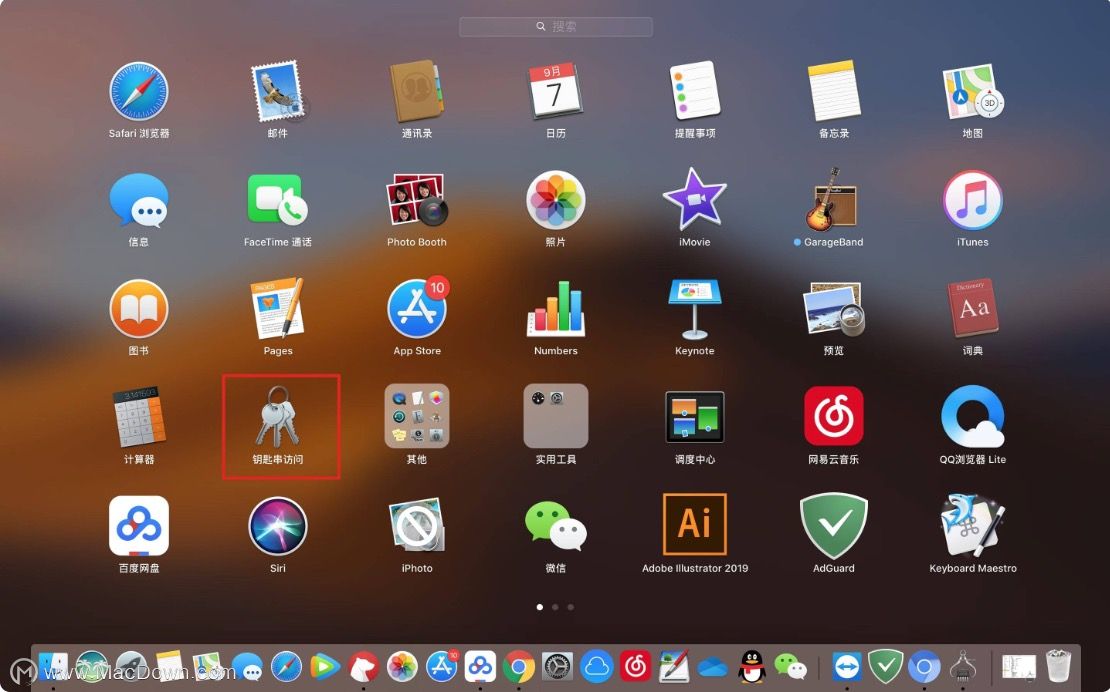1110x692 pixels.
Task: Open Photos from the Dock
Action: 402,667
